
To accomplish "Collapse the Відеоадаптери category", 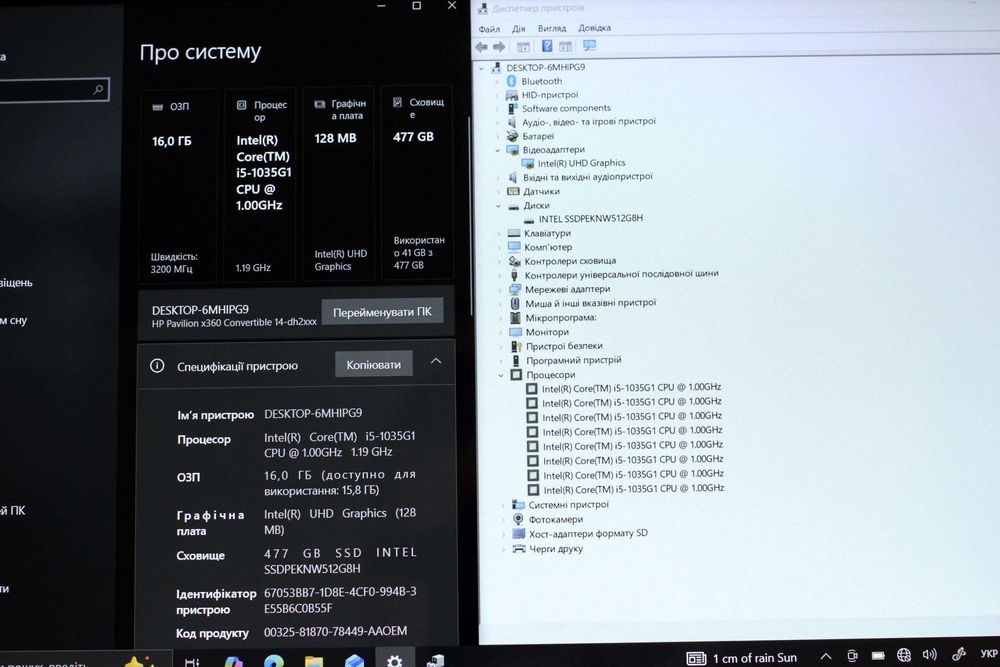I will [x=497, y=150].
